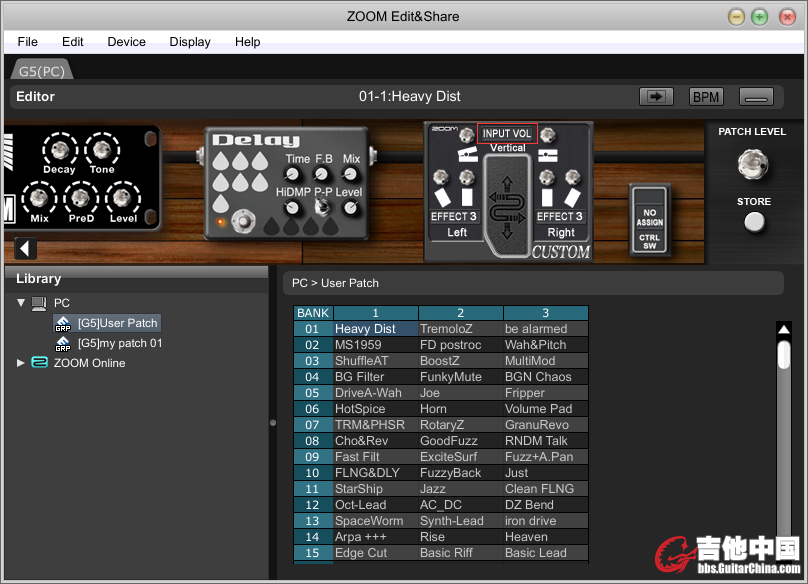Click the Heavy Dist patch cell
Image resolution: width=808 pixels, height=584 pixels.
pos(376,329)
